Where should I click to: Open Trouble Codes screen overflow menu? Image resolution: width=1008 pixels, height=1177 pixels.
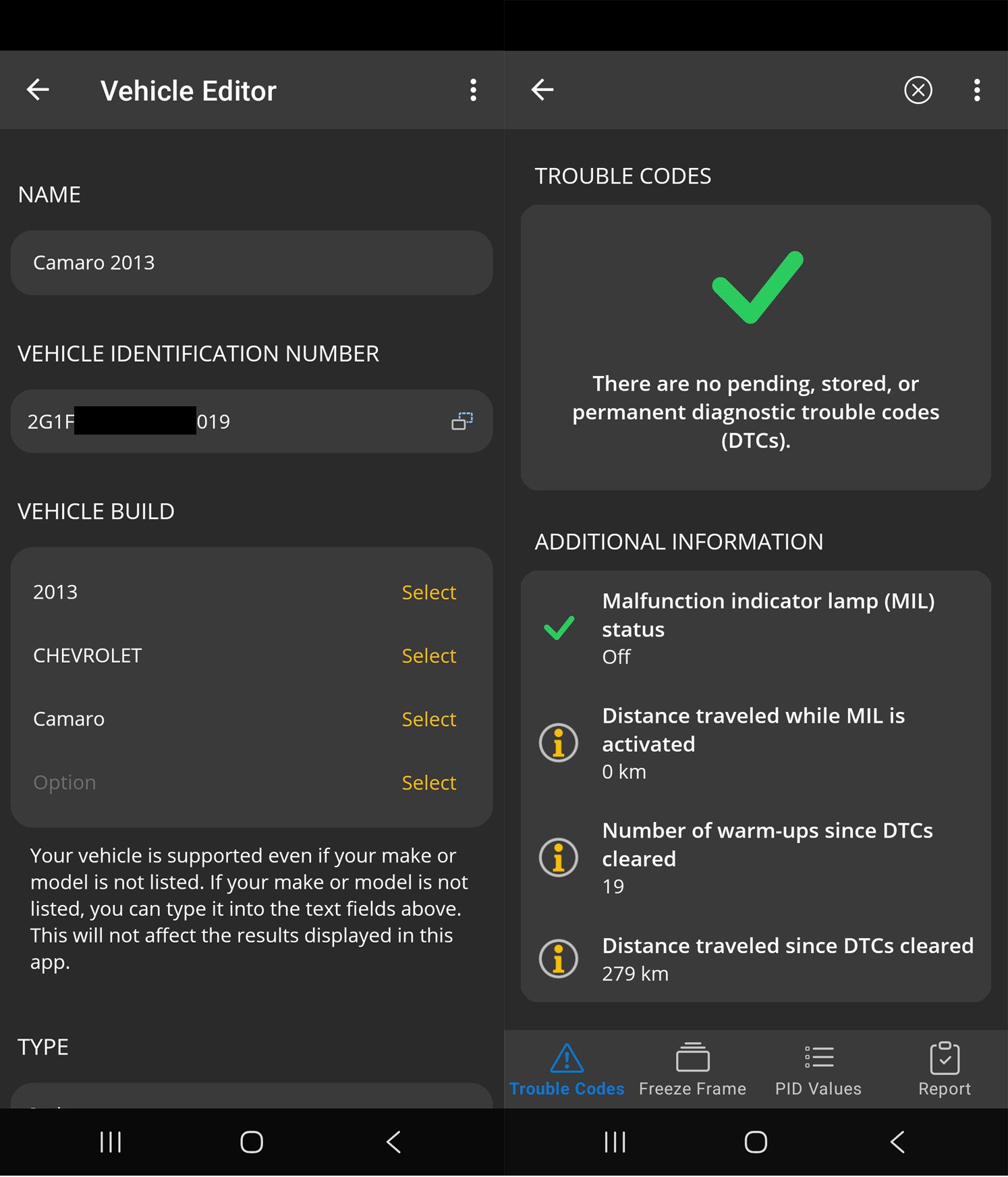click(x=977, y=90)
